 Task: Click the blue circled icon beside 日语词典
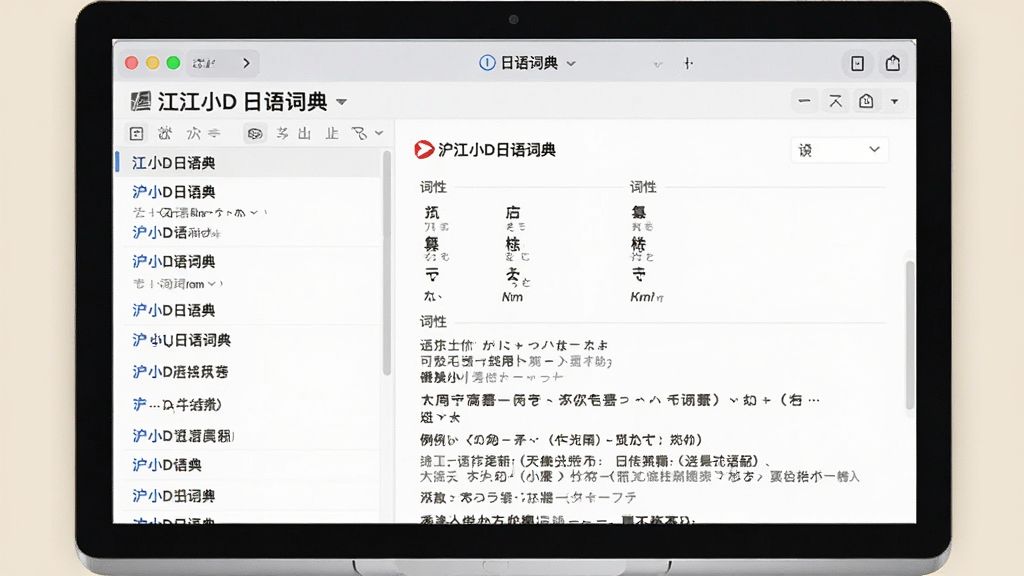(487, 63)
